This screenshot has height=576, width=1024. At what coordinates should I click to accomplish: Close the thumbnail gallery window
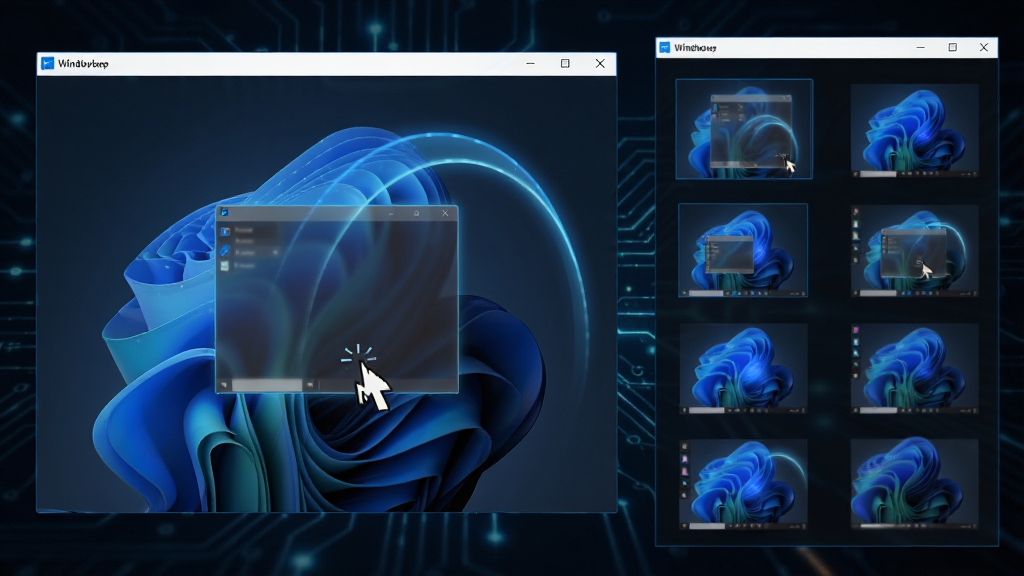[x=984, y=47]
